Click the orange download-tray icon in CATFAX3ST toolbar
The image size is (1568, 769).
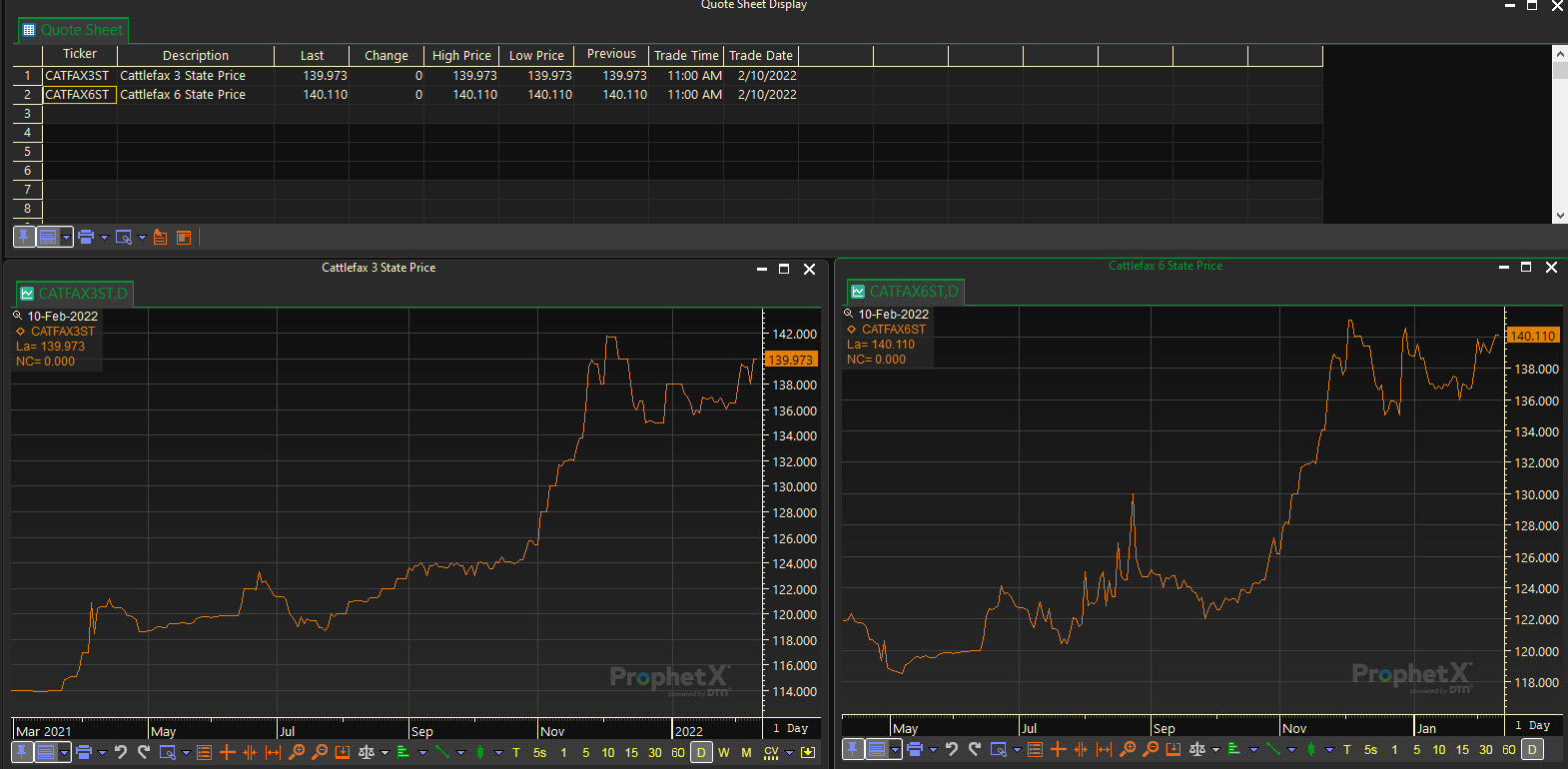tap(343, 752)
